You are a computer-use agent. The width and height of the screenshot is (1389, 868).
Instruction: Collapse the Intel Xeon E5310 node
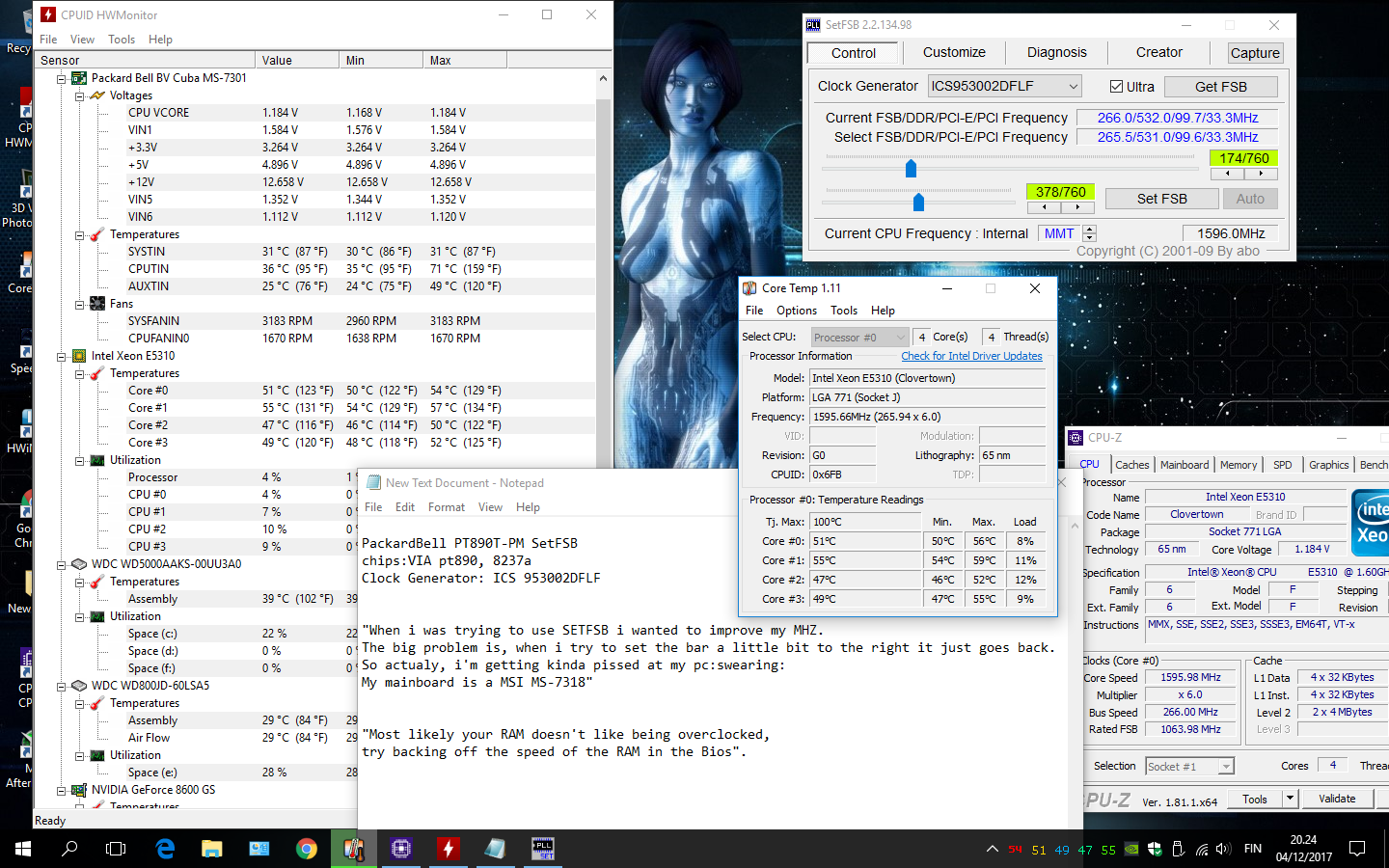(x=62, y=356)
